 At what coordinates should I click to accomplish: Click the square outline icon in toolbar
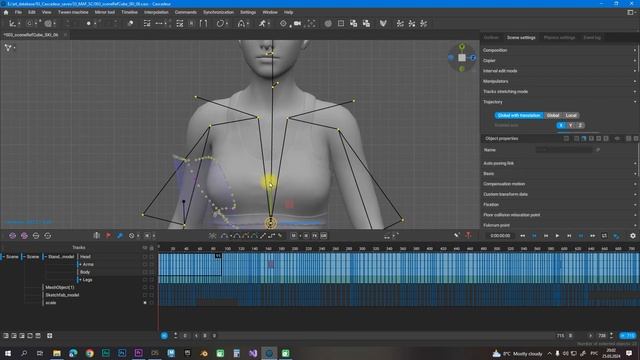tap(341, 24)
